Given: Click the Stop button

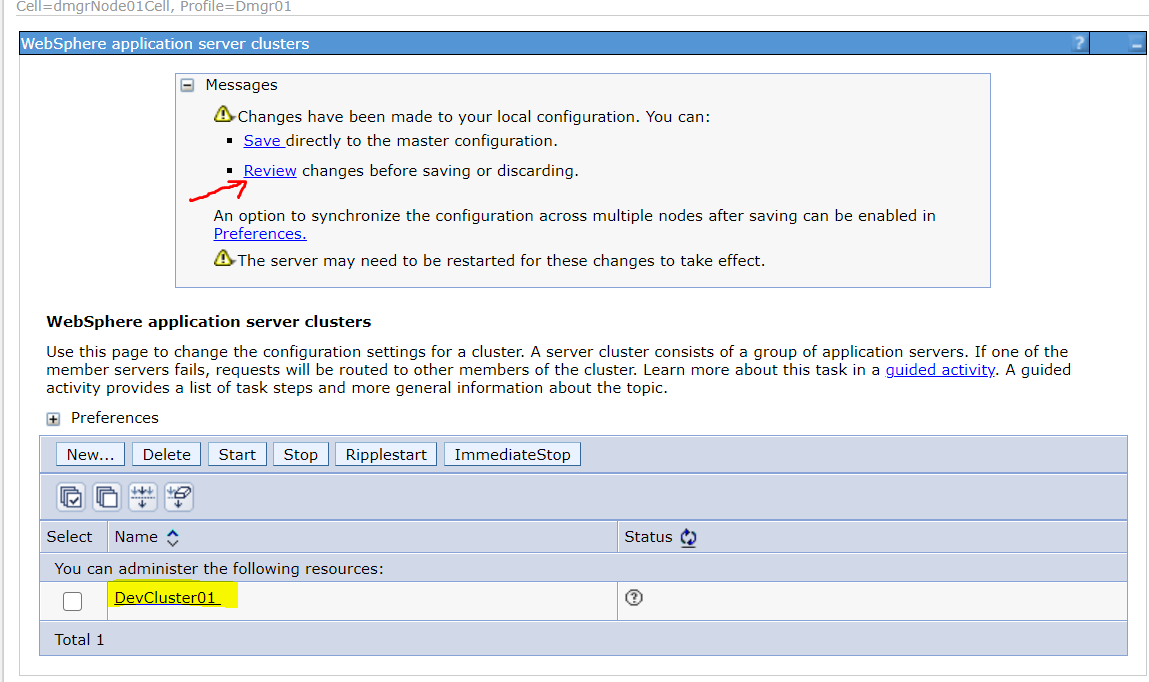Looking at the screenshot, I should tap(300, 454).
